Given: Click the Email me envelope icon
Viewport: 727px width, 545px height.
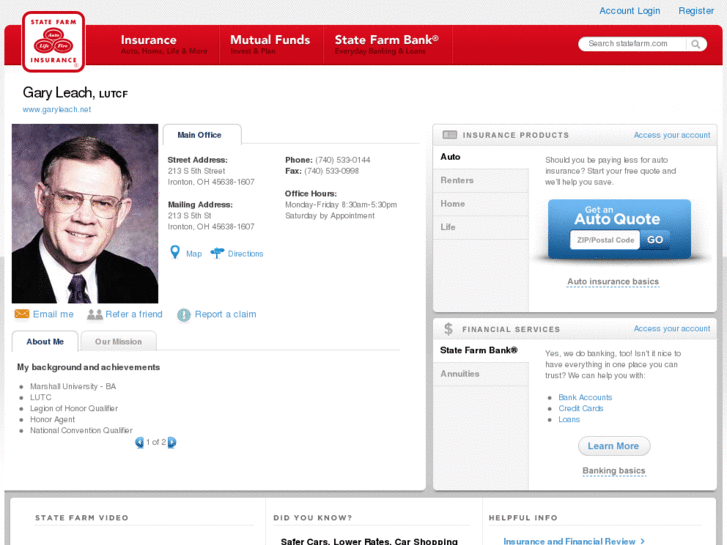Looking at the screenshot, I should (22, 314).
